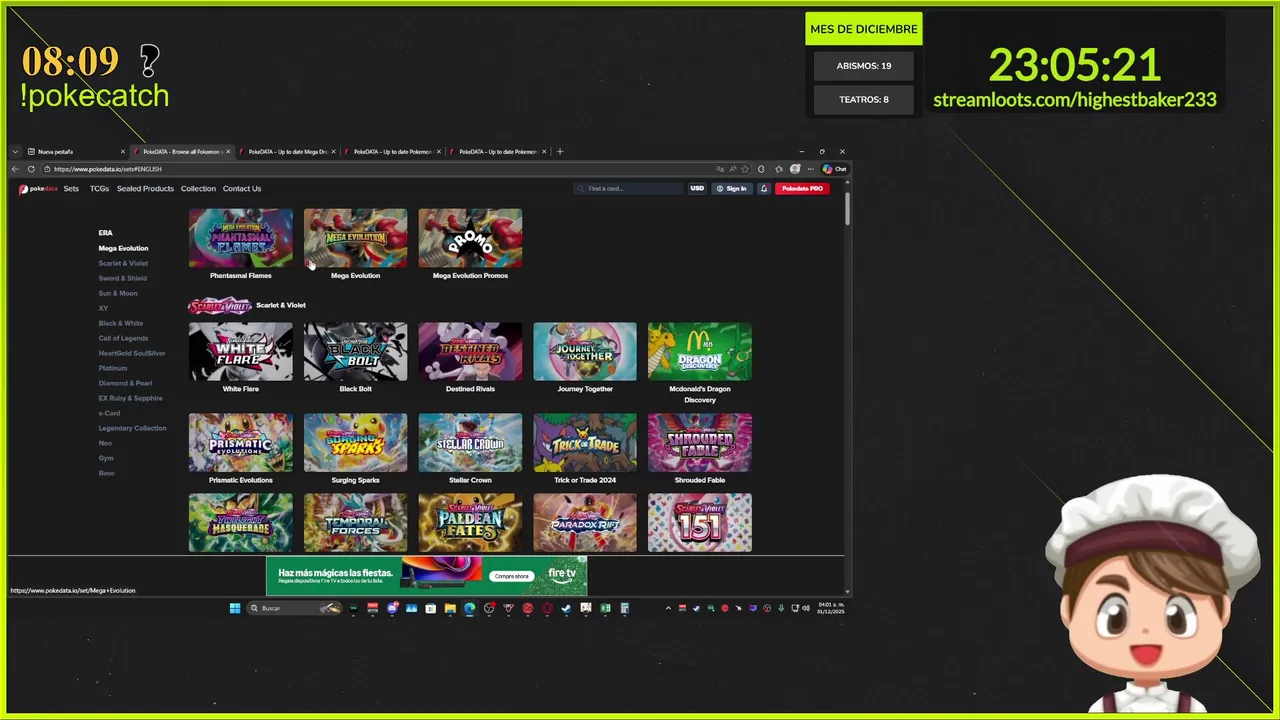Open the Contact Us page
The width and height of the screenshot is (1280, 720).
[x=242, y=189]
